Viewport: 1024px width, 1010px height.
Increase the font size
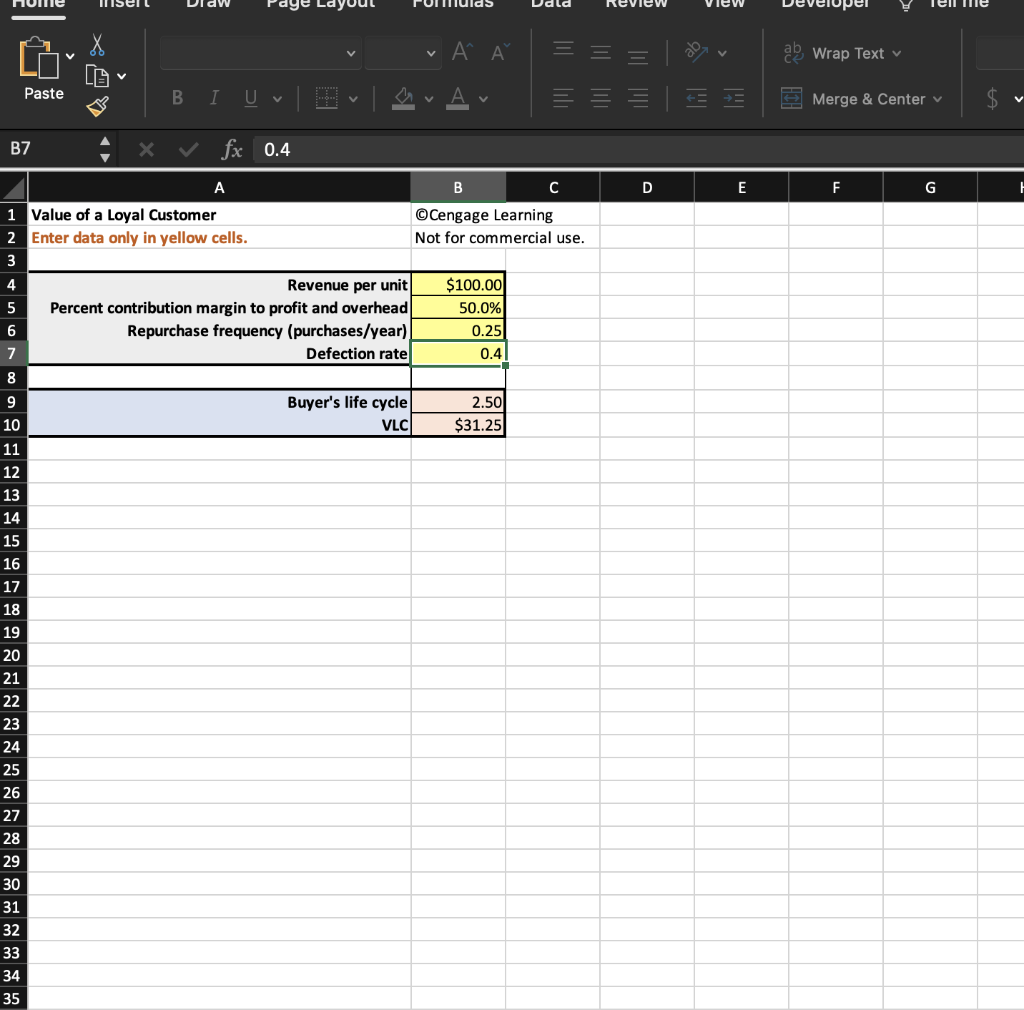[459, 53]
